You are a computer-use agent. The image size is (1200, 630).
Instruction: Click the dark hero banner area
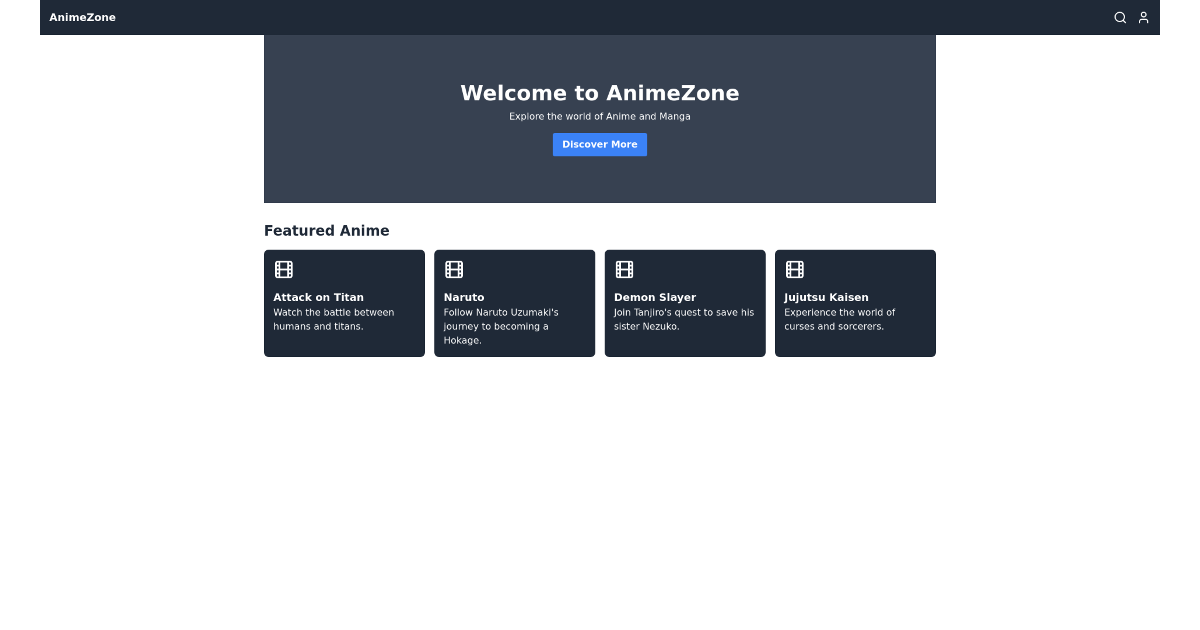(x=599, y=180)
